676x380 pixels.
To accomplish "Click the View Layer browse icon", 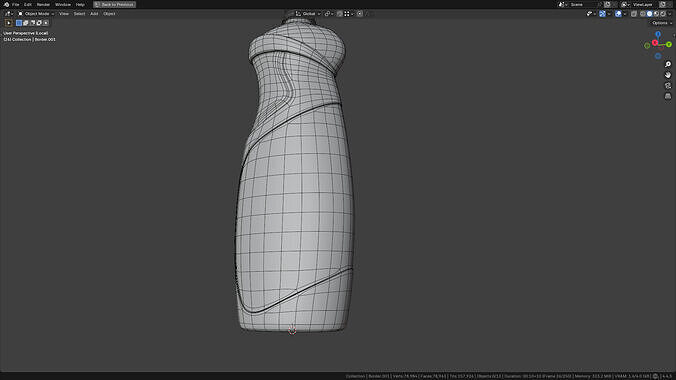I will pos(625,4).
